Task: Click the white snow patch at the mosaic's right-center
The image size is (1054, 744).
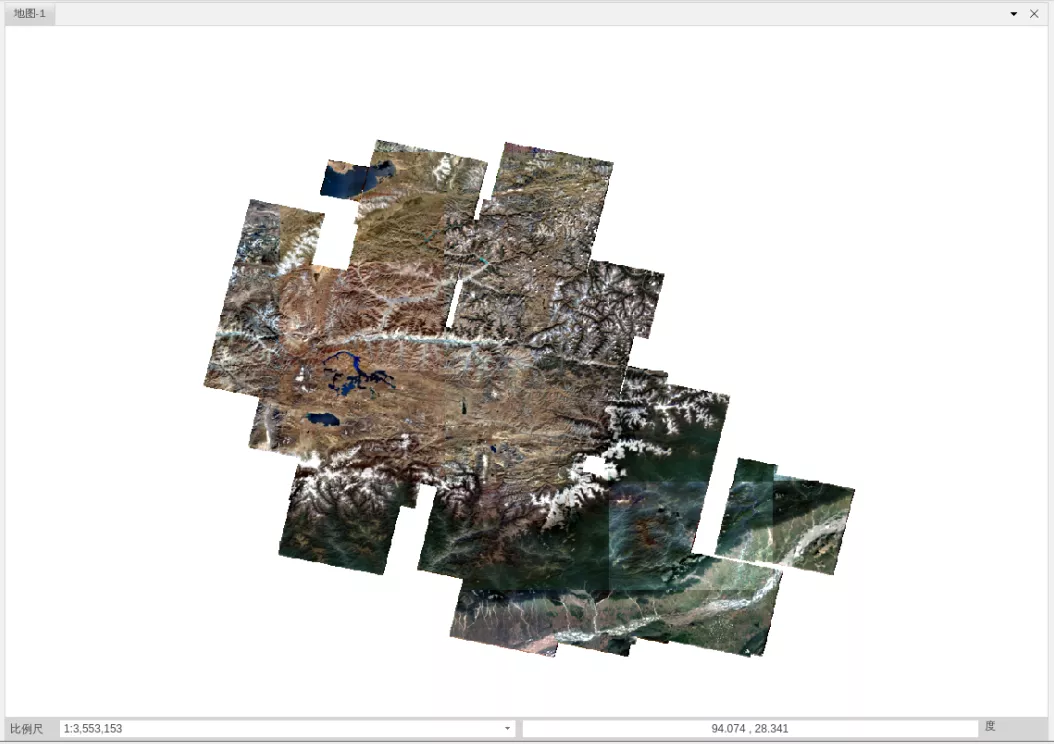Action: [x=598, y=468]
